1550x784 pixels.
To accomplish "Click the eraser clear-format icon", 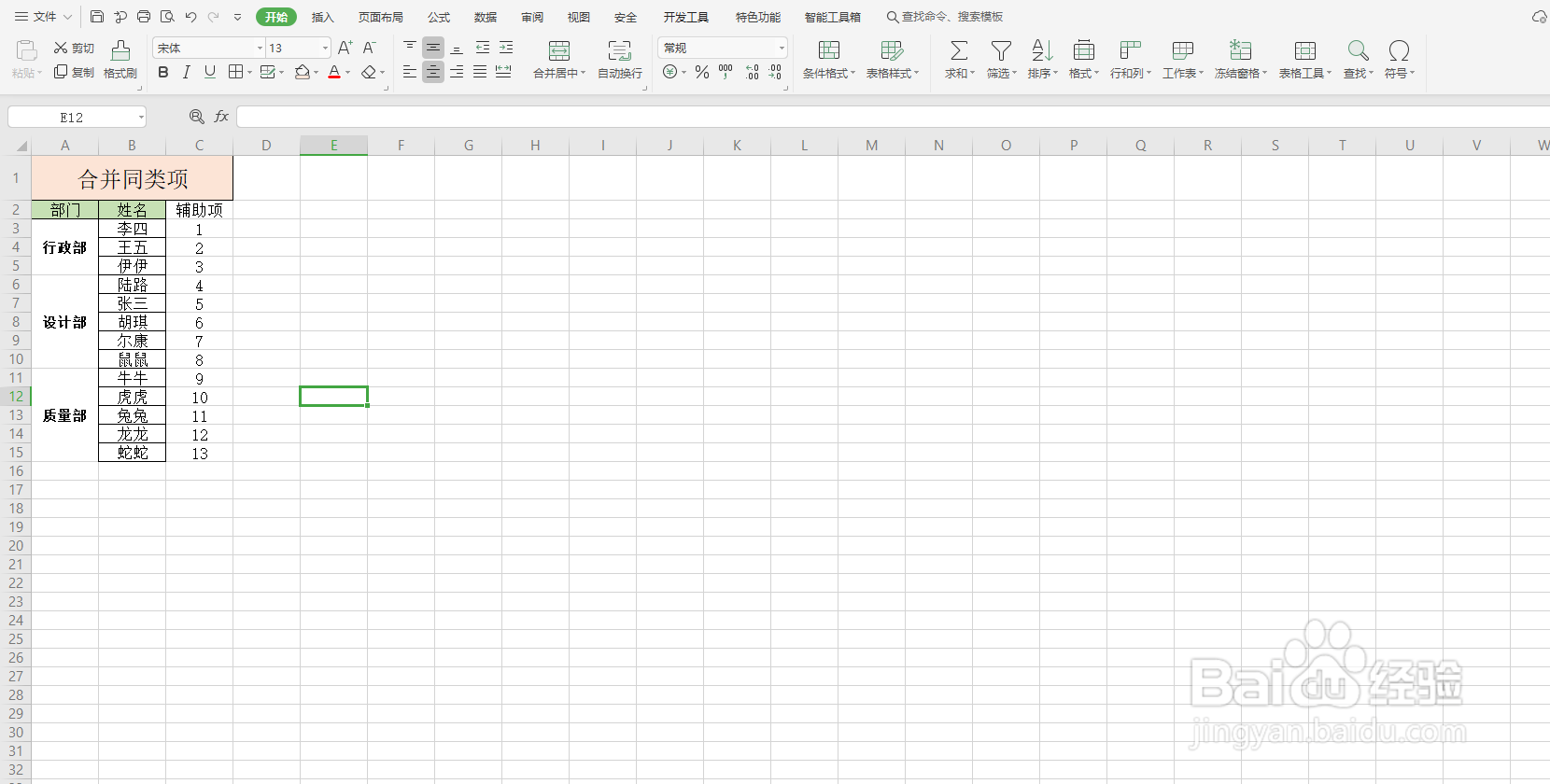I will point(369,72).
